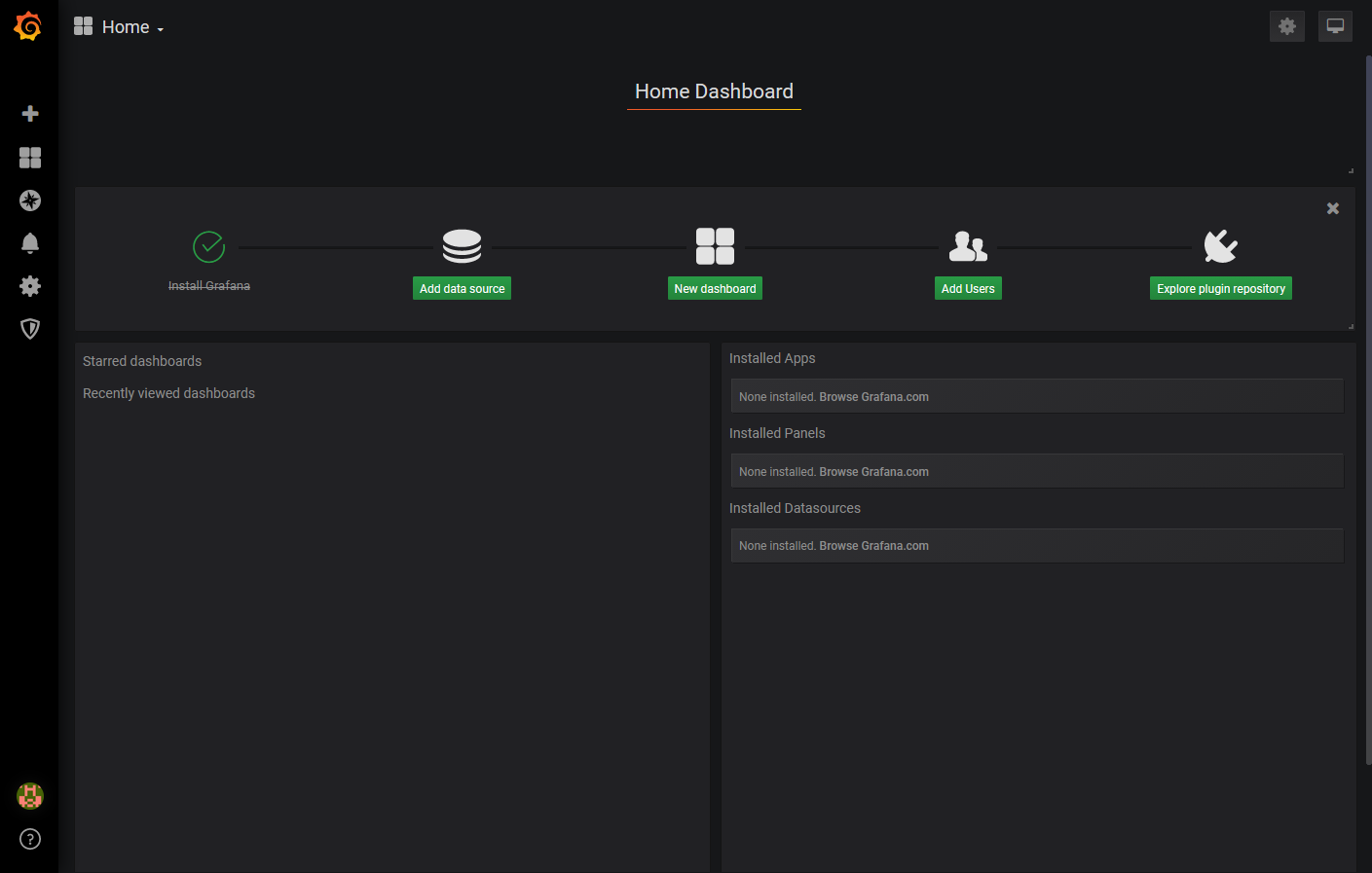Screen dimensions: 1372x873
Task: Click the database icon above Add data source
Action: click(x=463, y=246)
